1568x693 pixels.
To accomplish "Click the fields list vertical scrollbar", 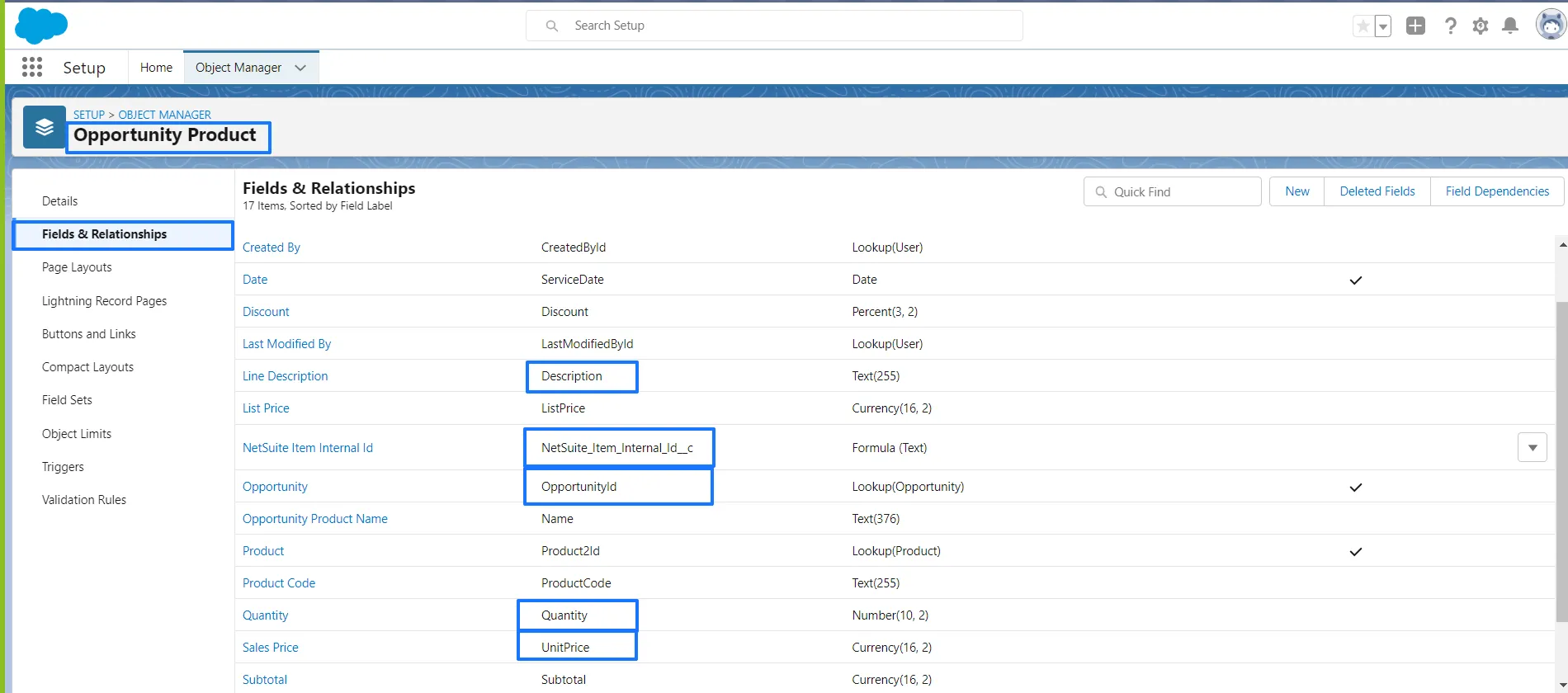I will click(x=1561, y=462).
